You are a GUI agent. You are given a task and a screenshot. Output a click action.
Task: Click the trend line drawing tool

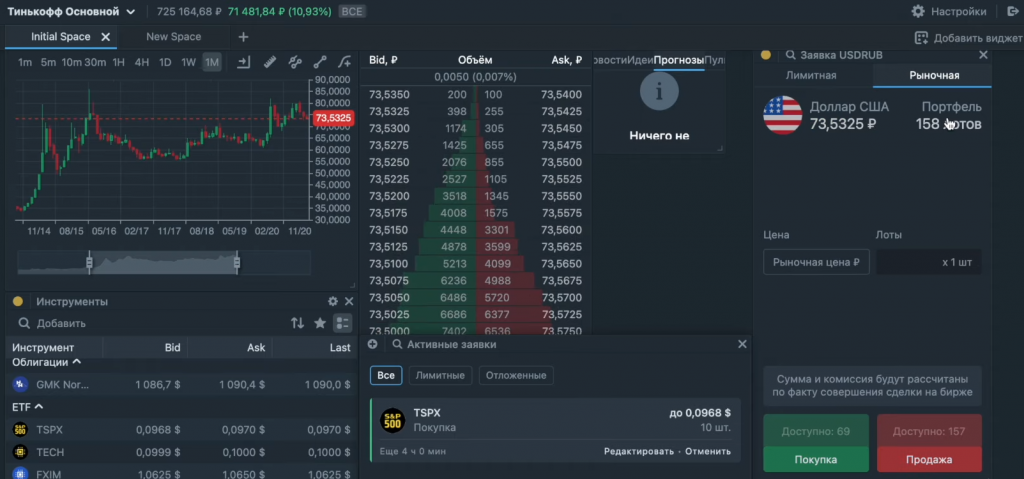click(x=320, y=62)
